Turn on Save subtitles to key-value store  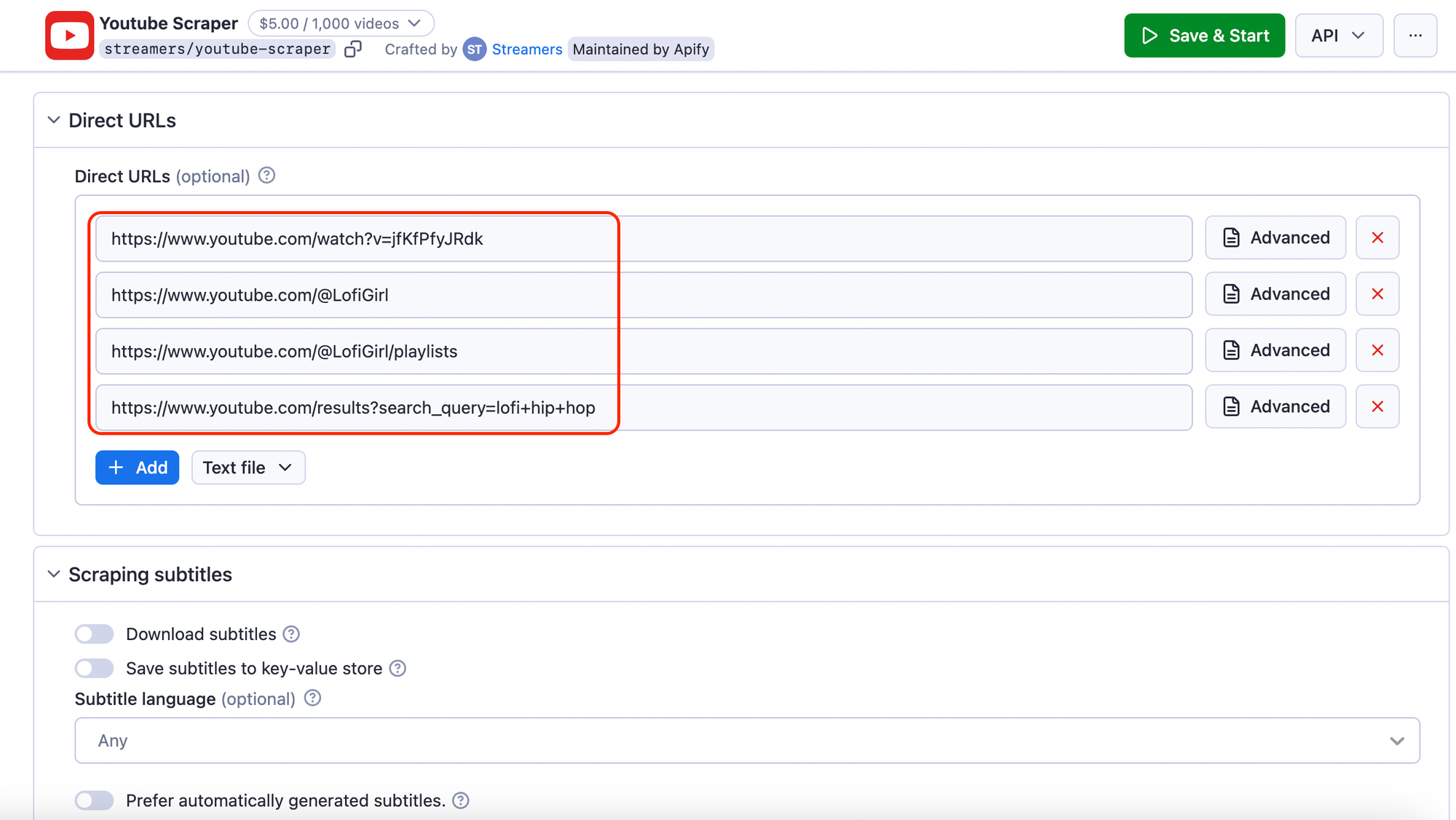tap(94, 668)
